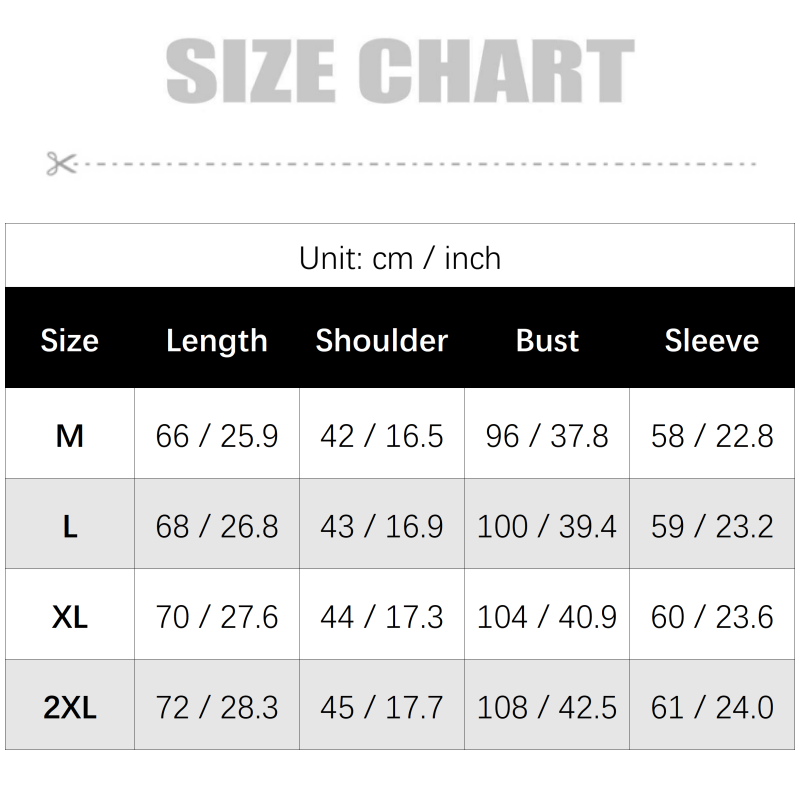800x800 pixels.
Task: Select the Shoulder column header
Action: tap(382, 340)
